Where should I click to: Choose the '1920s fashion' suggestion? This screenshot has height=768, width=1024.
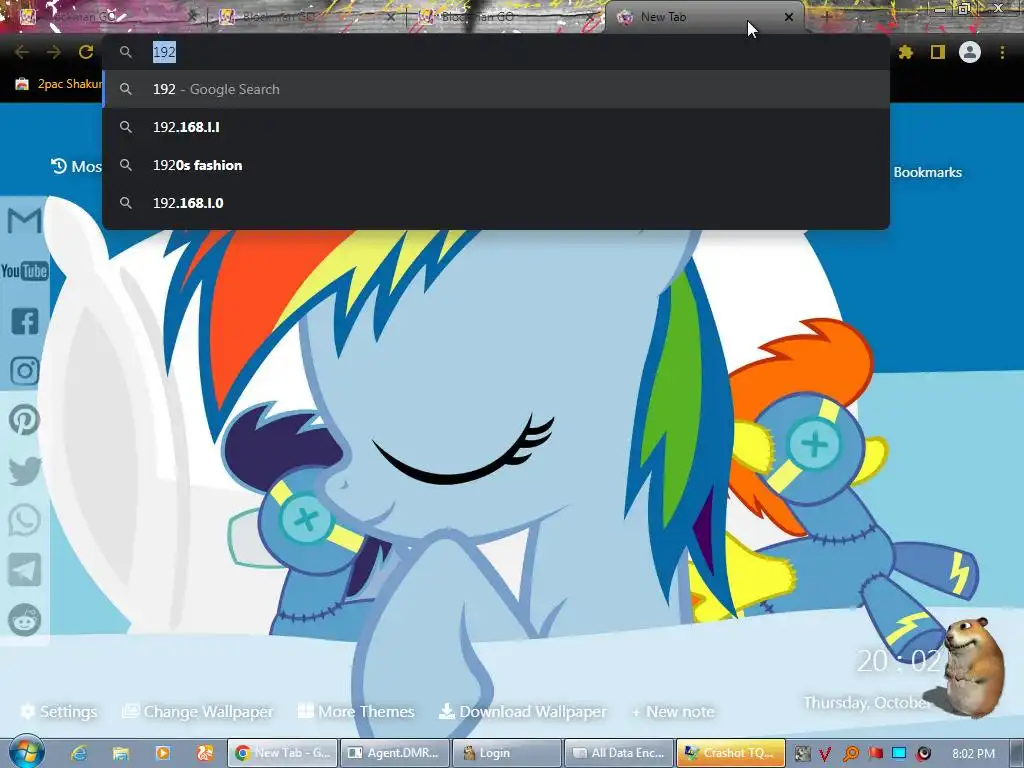coord(496,165)
